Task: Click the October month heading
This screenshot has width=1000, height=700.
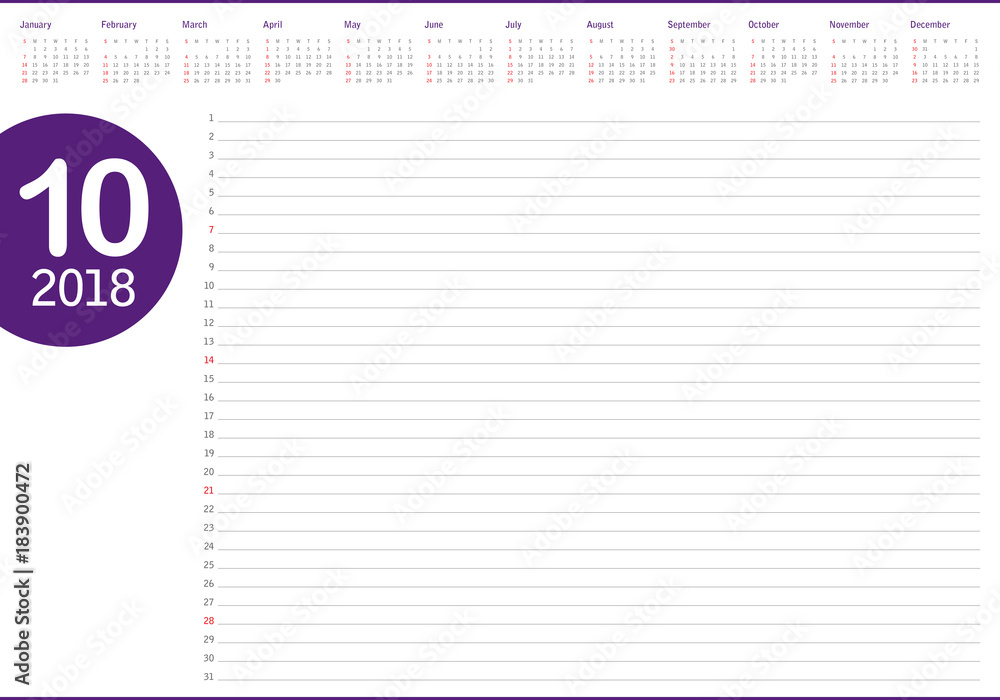Action: tap(763, 25)
